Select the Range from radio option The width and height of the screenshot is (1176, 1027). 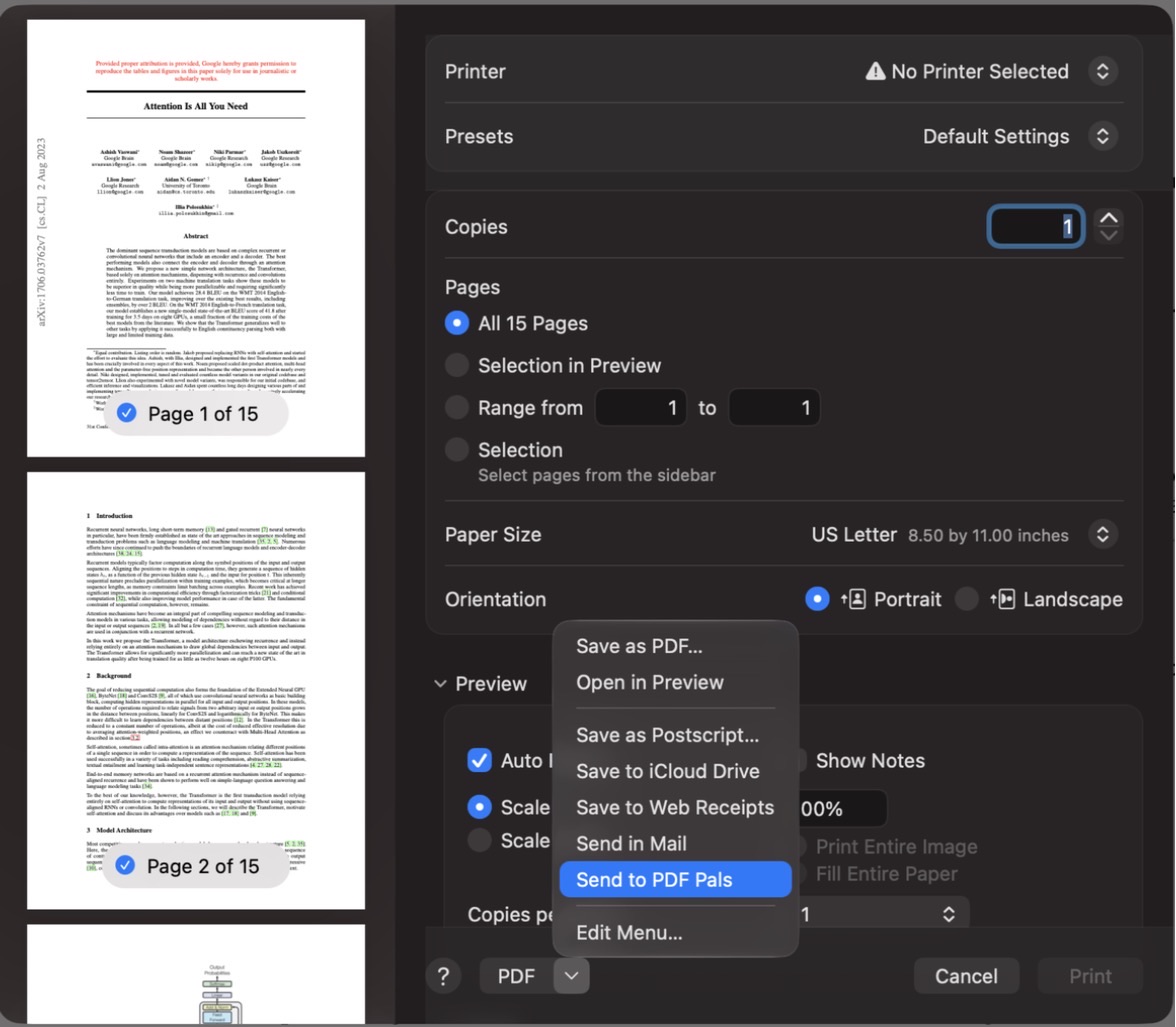pyautogui.click(x=457, y=407)
